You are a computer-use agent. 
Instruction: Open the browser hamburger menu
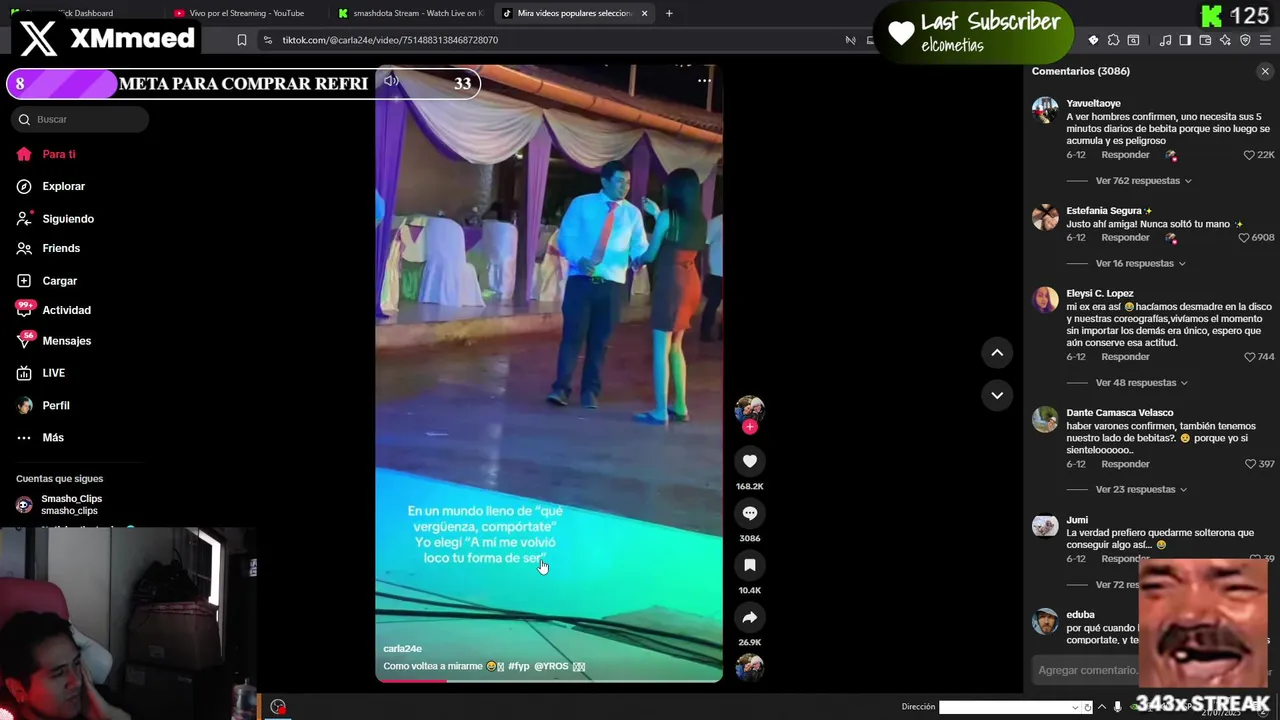pyautogui.click(x=1265, y=40)
